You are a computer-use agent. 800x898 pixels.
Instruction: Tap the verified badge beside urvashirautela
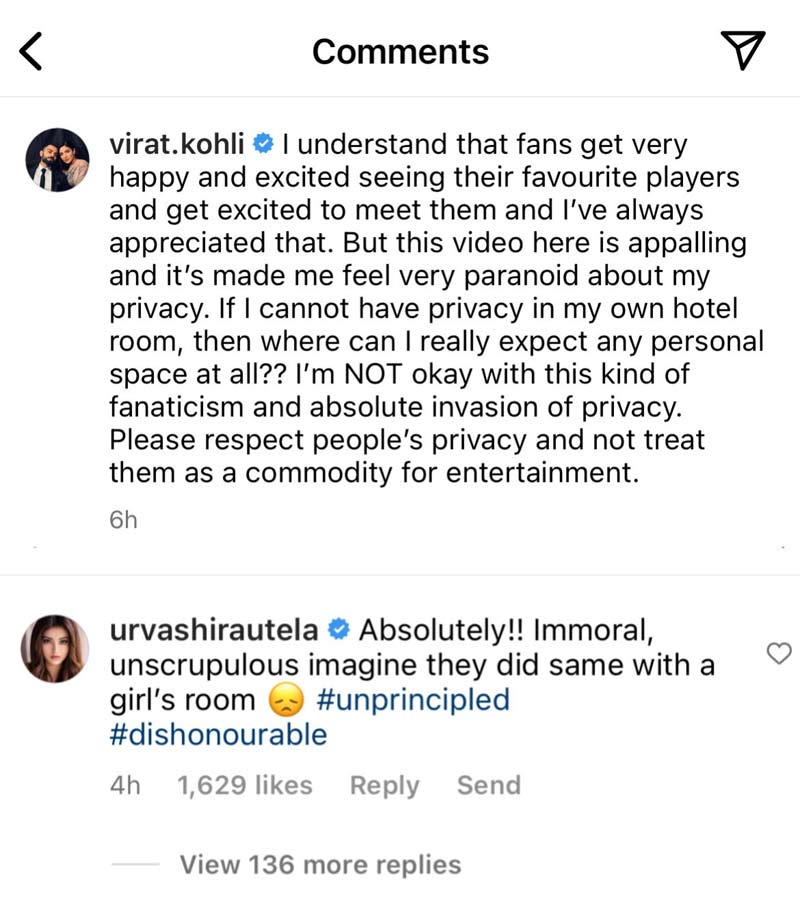pyautogui.click(x=339, y=631)
